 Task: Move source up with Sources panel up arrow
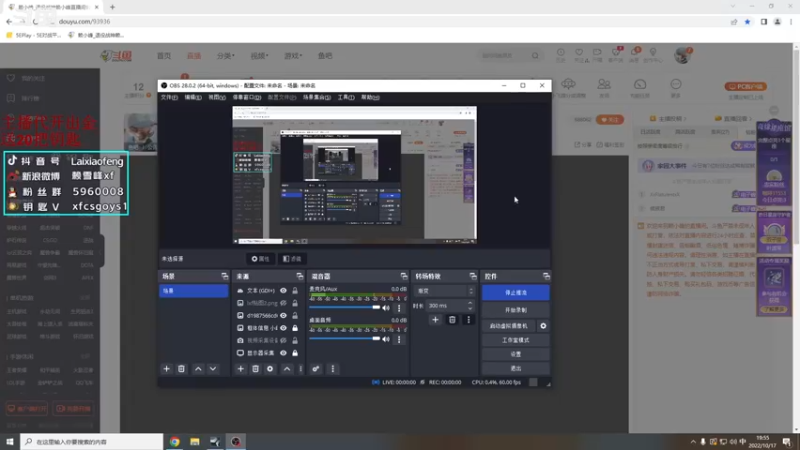click(287, 369)
